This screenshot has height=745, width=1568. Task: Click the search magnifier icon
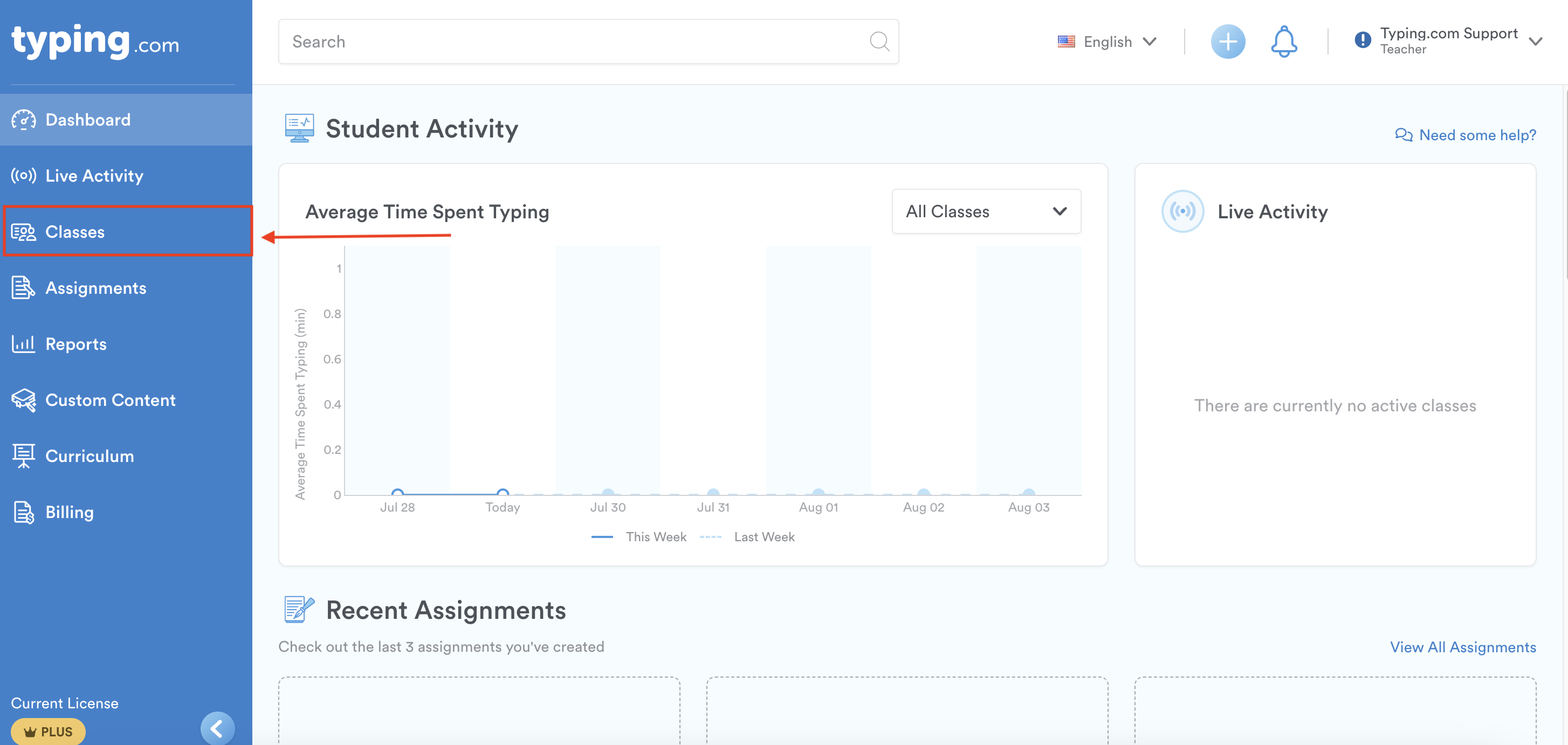(878, 42)
